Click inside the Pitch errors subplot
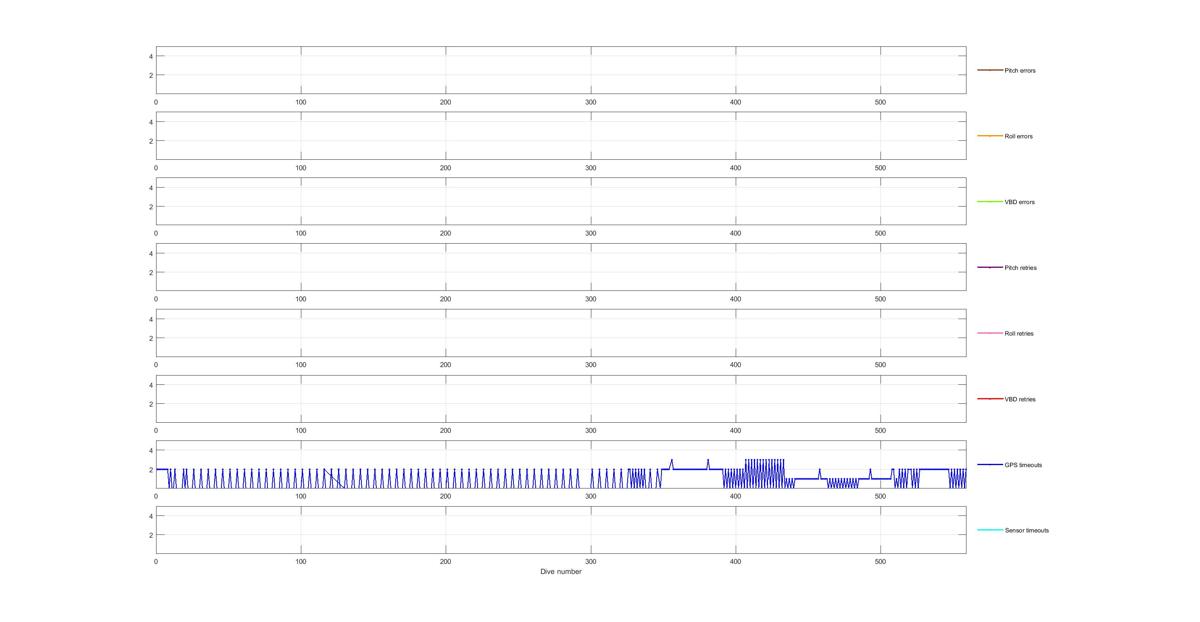The height and width of the screenshot is (622, 1200). [x=561, y=70]
